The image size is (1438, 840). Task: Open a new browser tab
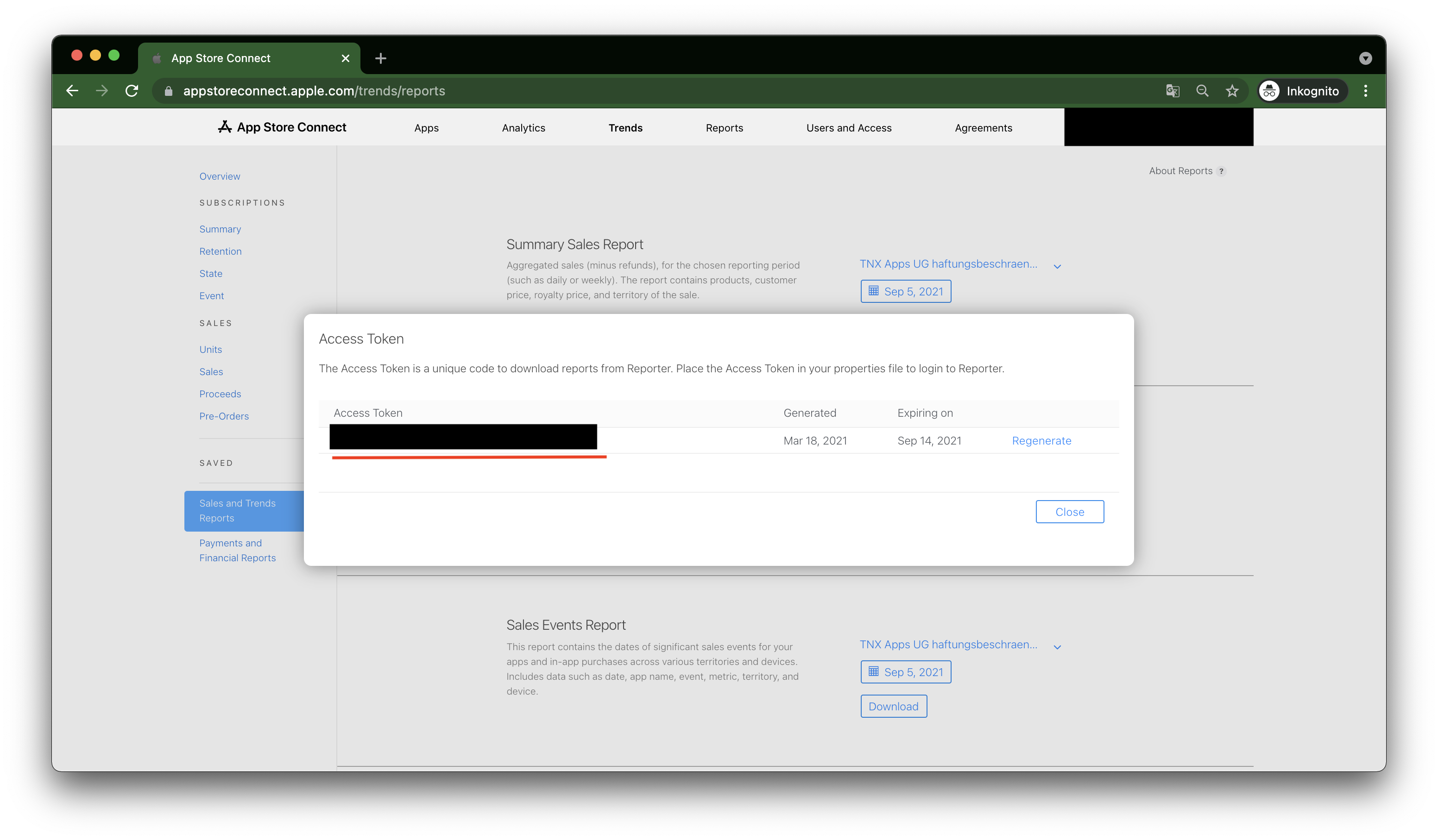(381, 58)
